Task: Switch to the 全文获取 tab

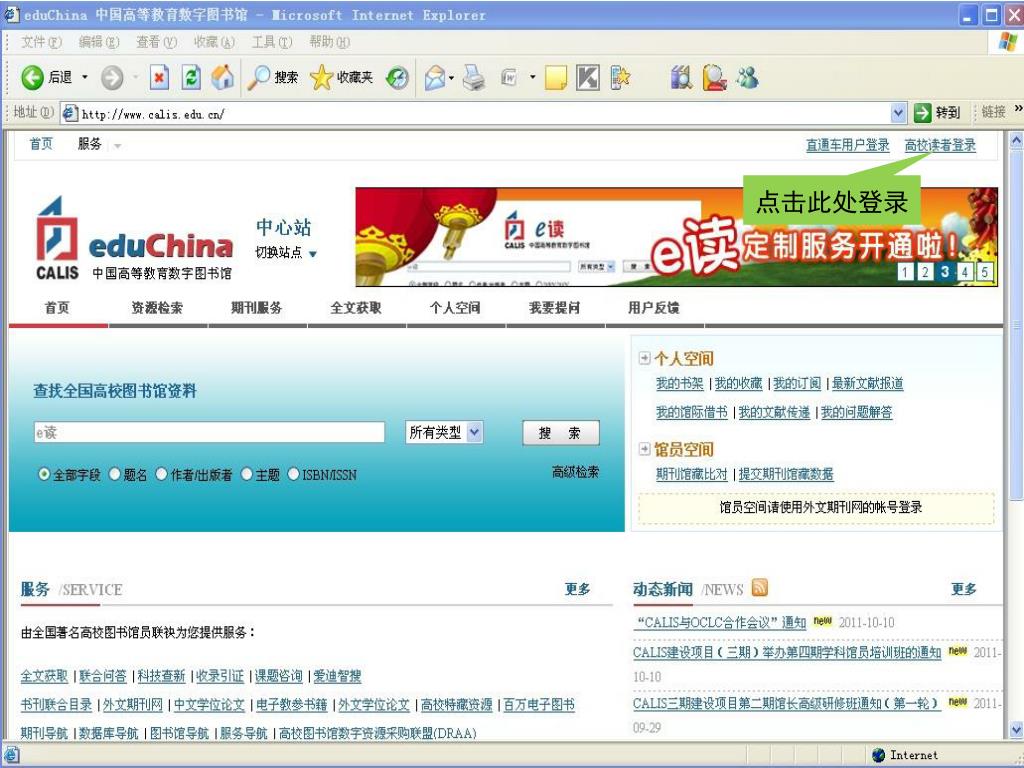Action: point(356,308)
